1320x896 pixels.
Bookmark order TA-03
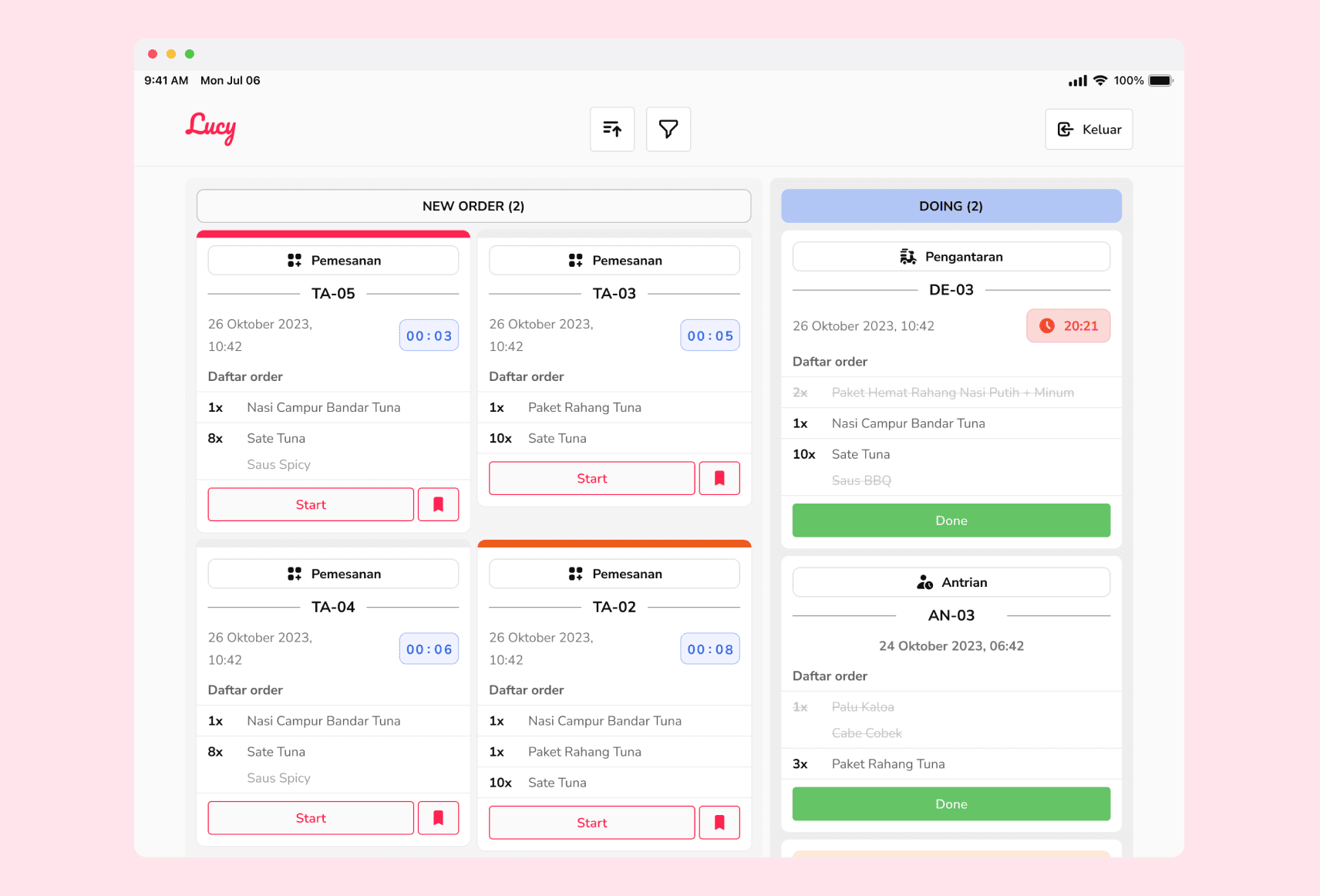point(719,478)
